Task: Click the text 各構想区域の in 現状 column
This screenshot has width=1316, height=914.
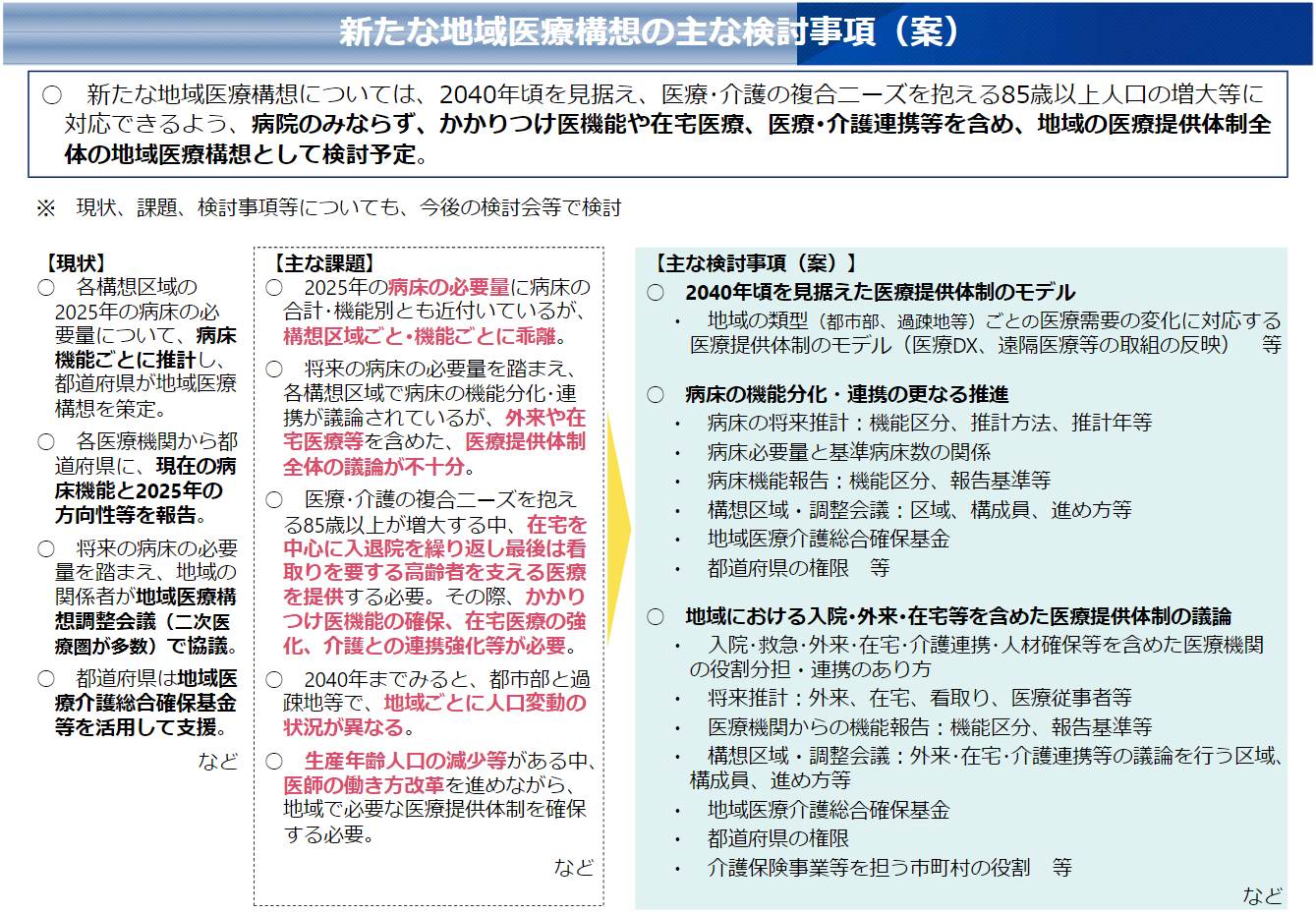Action: pyautogui.click(x=137, y=287)
